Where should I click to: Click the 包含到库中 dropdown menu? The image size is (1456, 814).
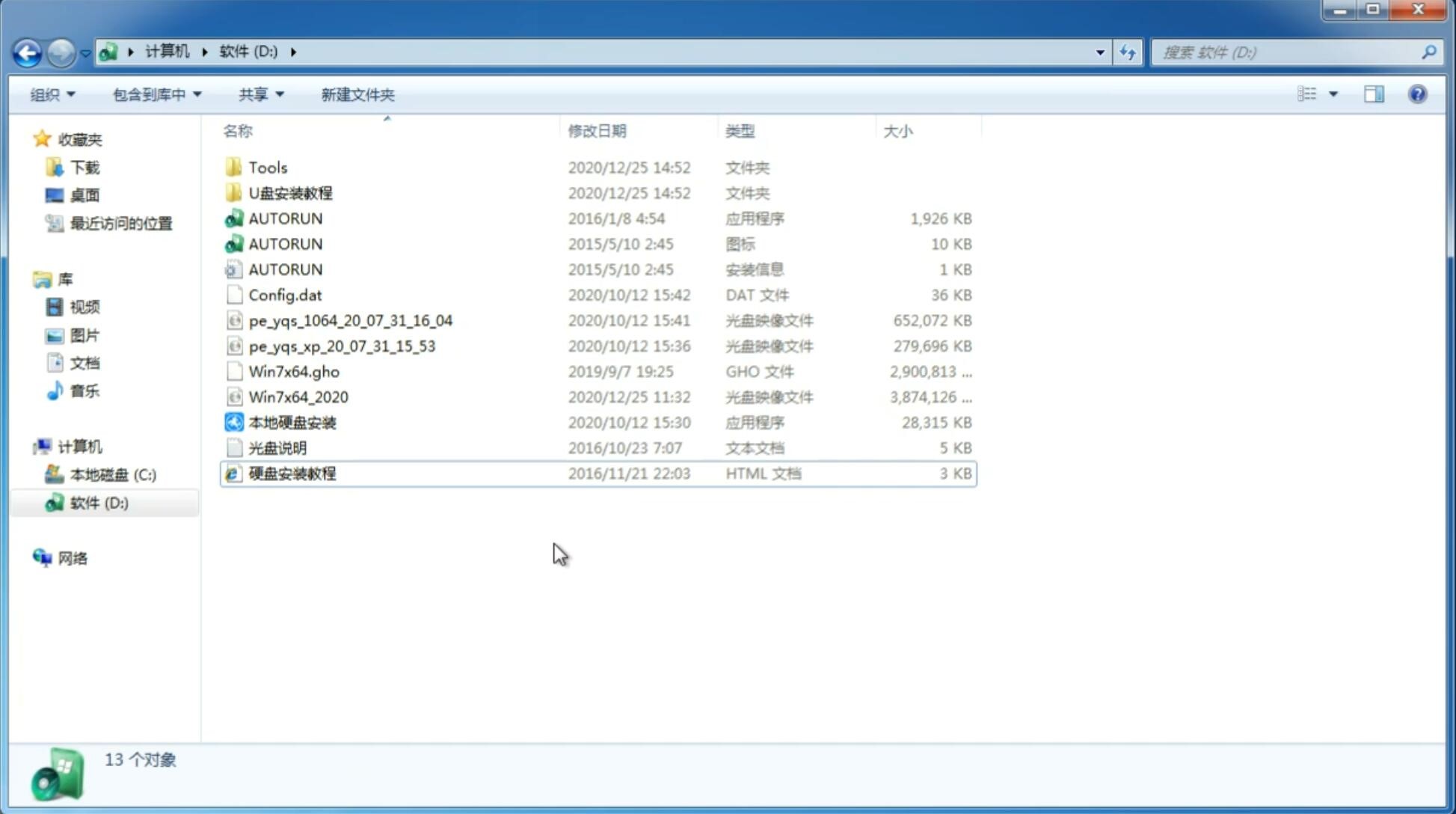(154, 94)
